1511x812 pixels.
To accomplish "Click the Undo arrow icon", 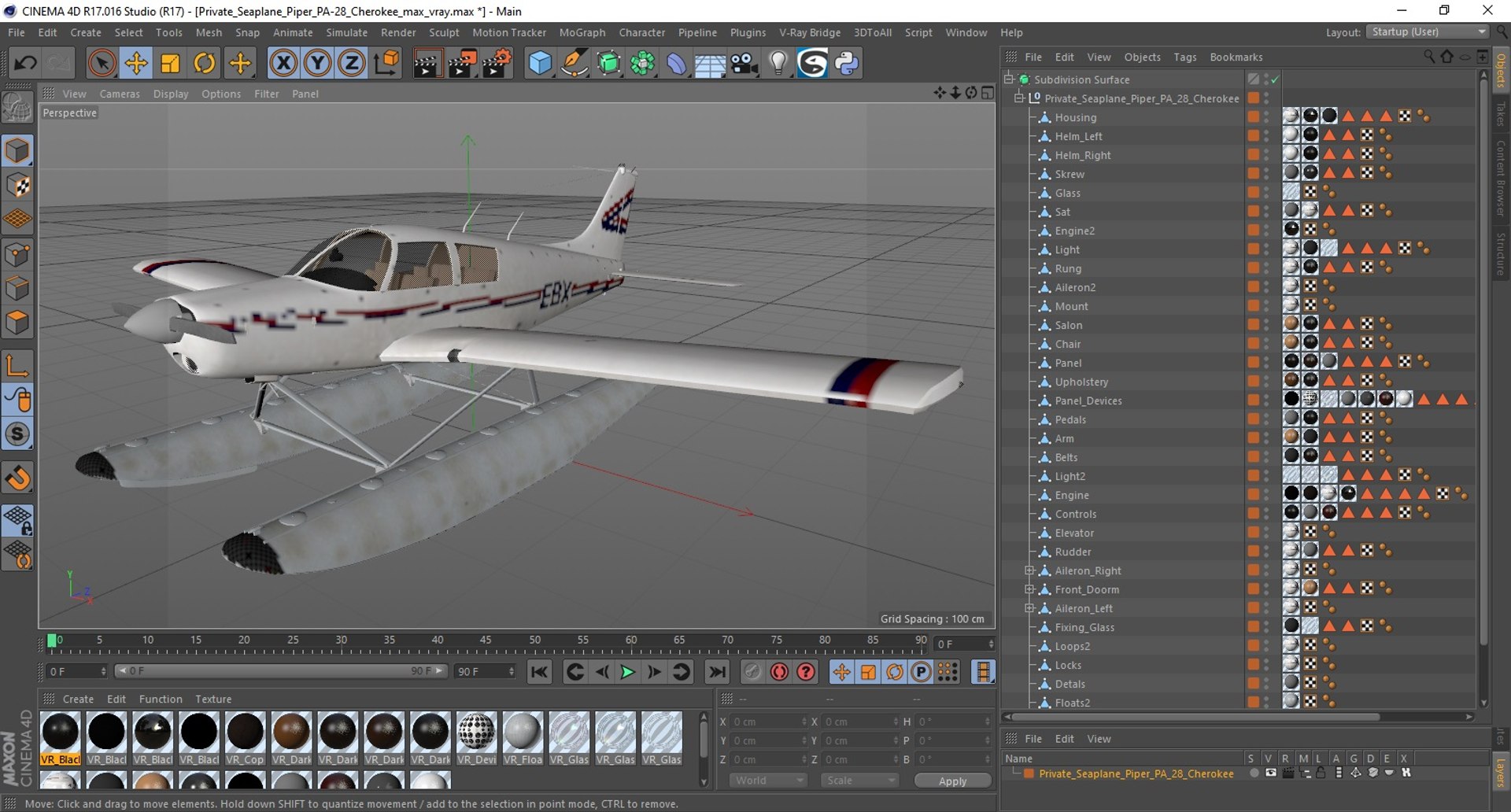I will [25, 63].
